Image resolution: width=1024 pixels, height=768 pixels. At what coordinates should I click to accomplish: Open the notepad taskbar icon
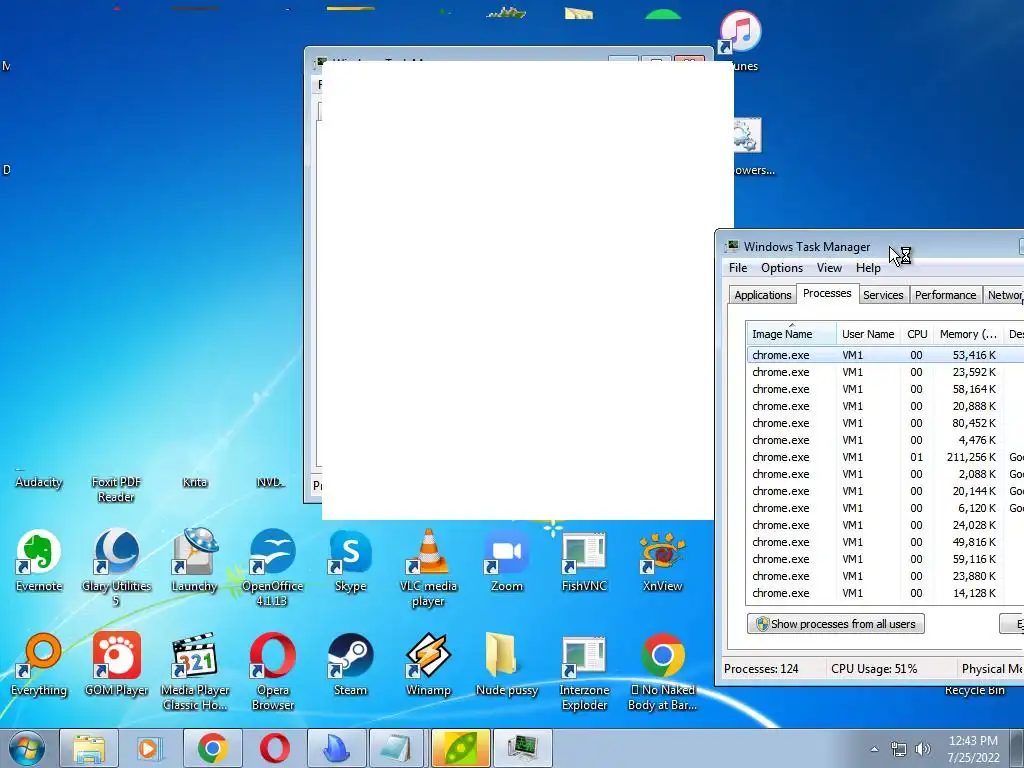pos(398,748)
